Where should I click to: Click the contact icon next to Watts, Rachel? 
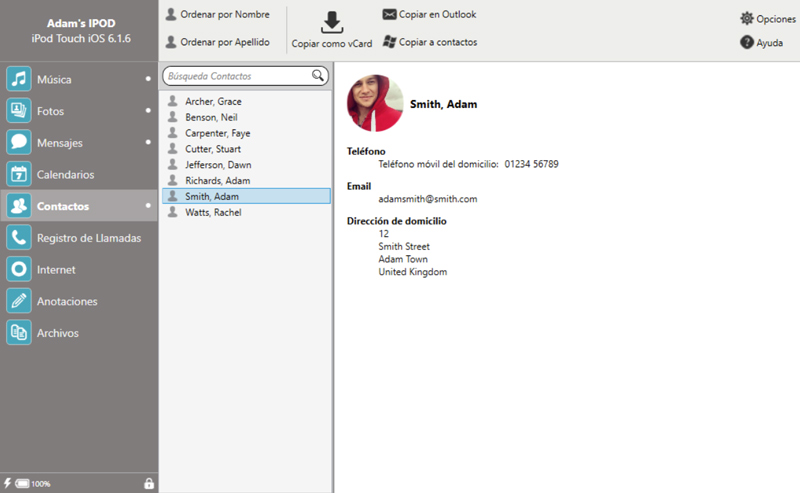pos(173,212)
